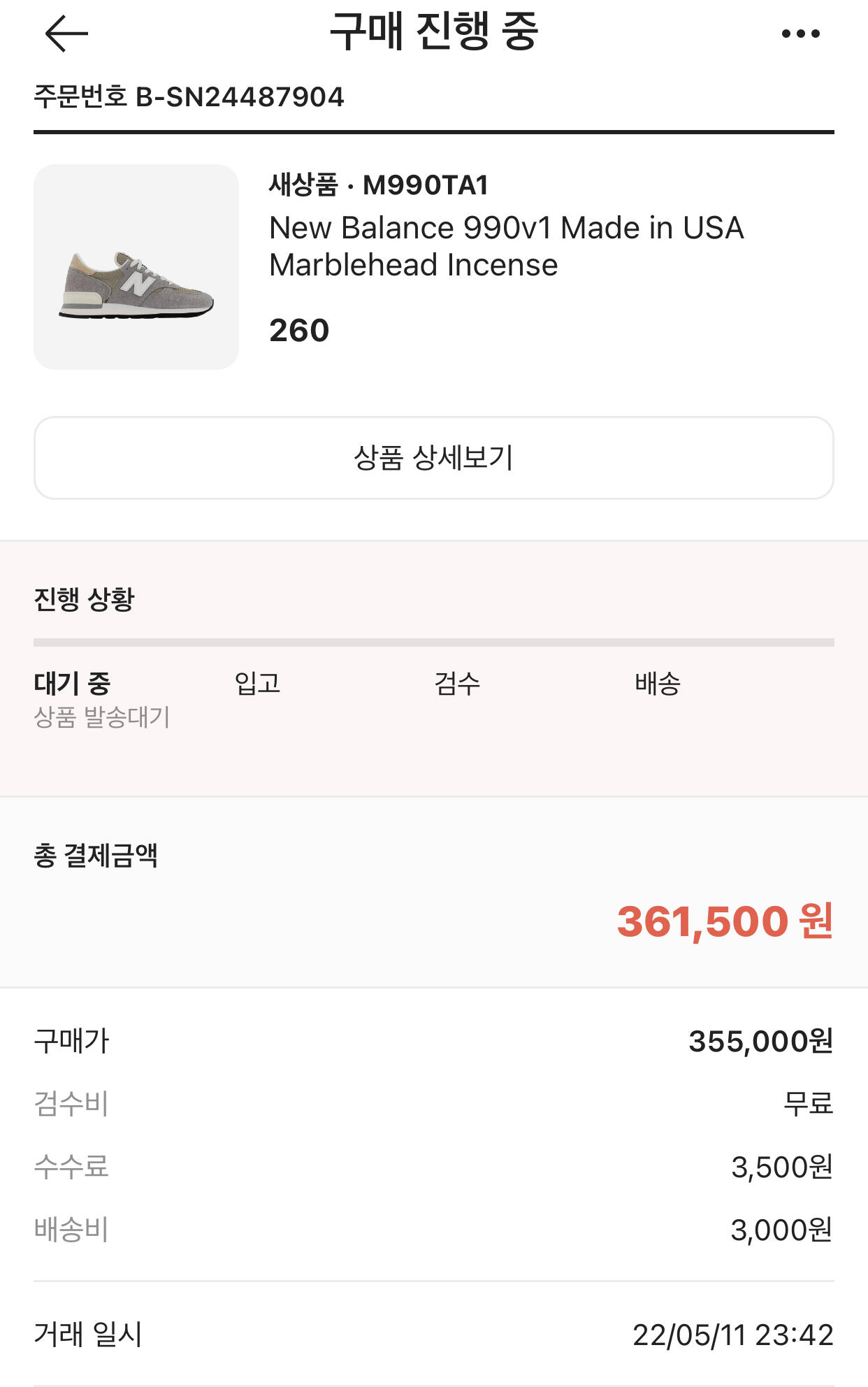Image resolution: width=868 pixels, height=1387 pixels.
Task: Tap the 구매 진행 중 page title
Action: [433, 32]
